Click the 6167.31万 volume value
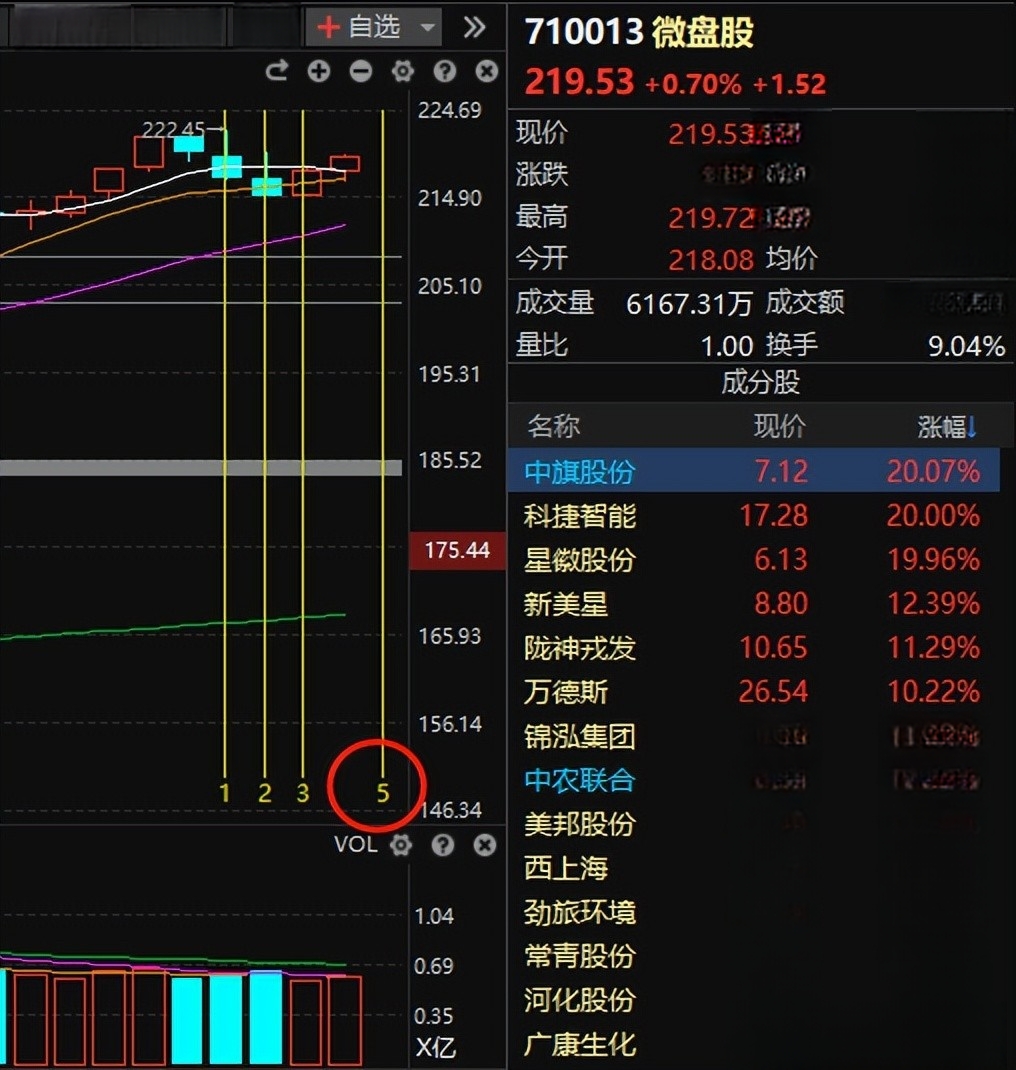This screenshot has width=1016, height=1070. (688, 304)
